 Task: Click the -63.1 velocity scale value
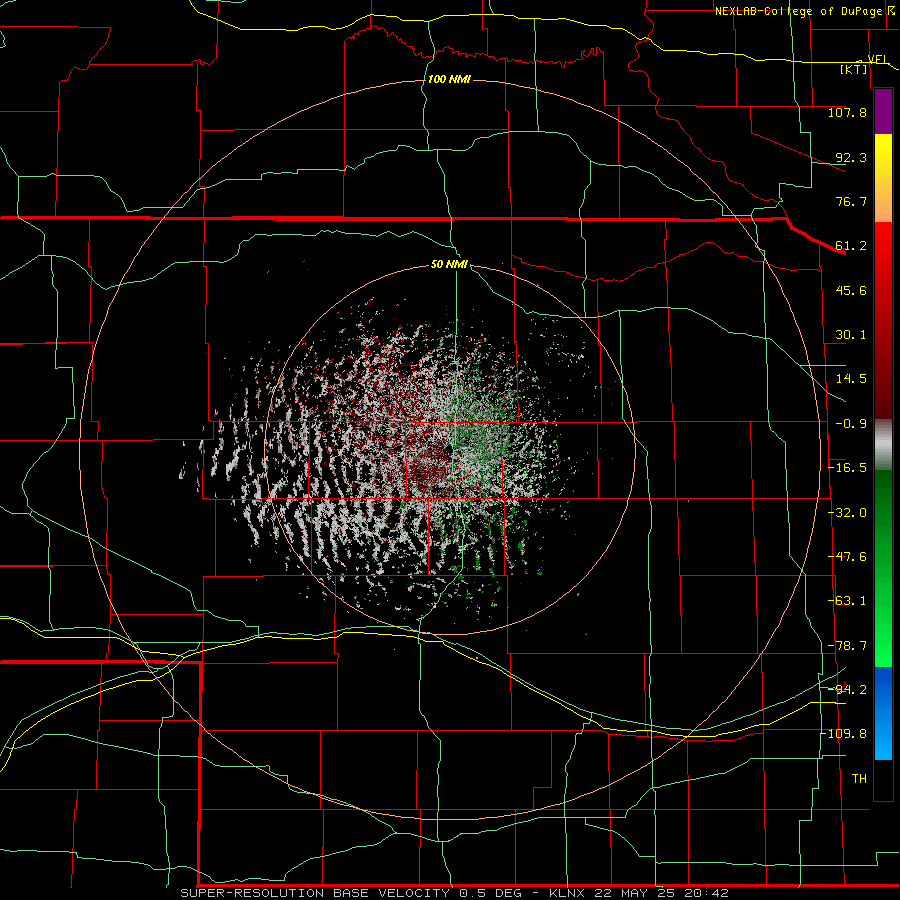847,601
